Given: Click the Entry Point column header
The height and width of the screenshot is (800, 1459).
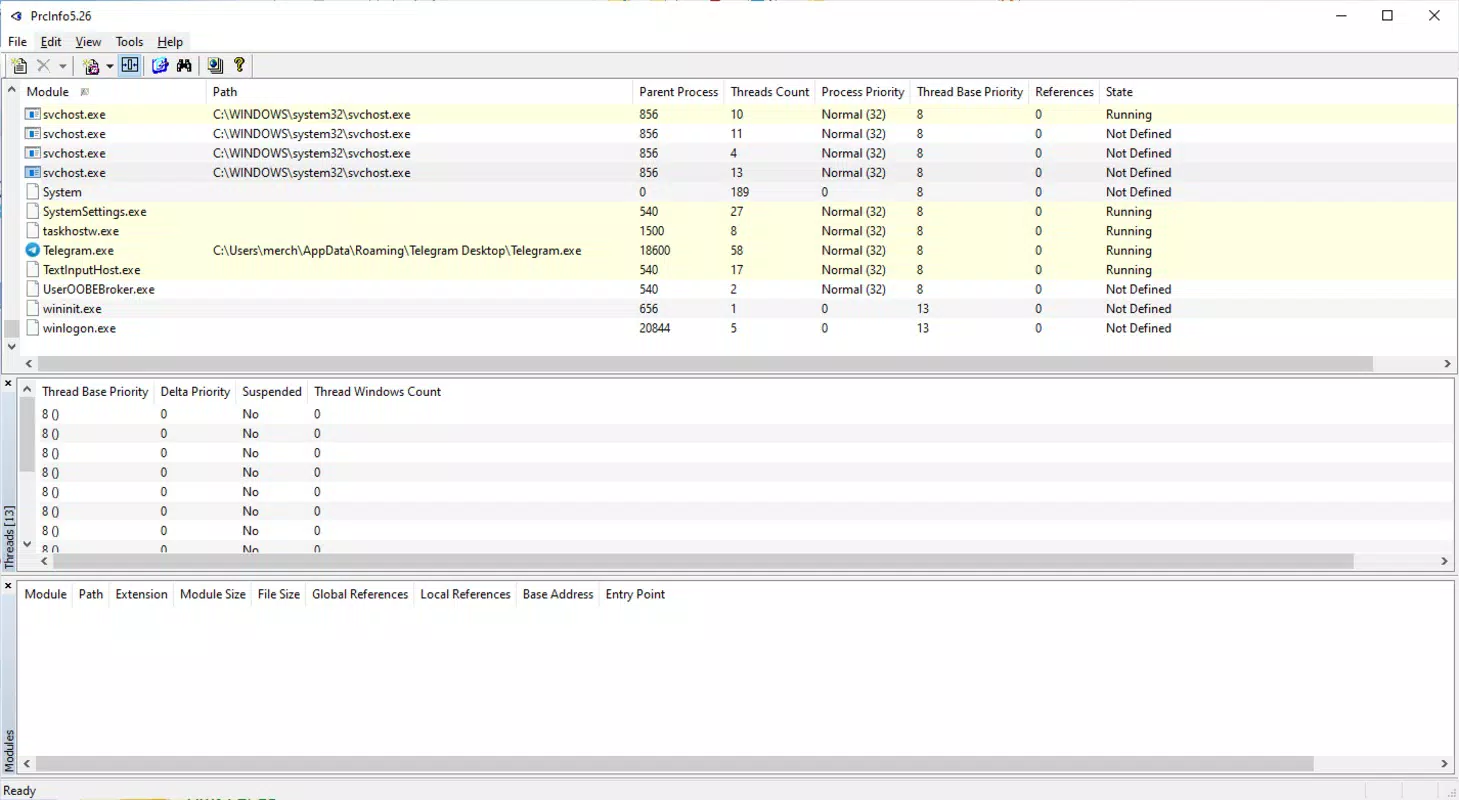Looking at the screenshot, I should pos(635,594).
